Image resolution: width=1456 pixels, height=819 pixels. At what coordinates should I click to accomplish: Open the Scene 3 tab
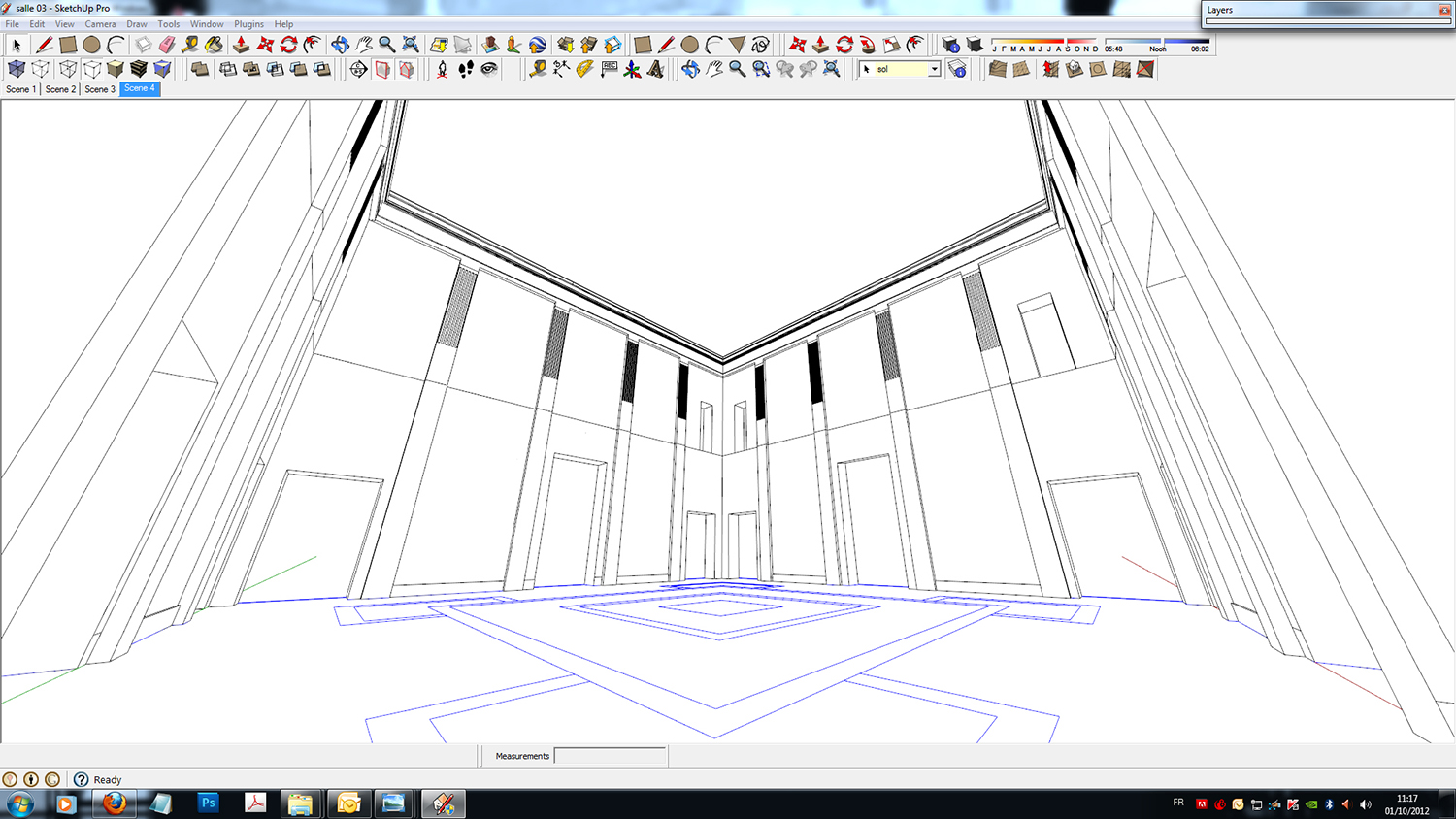tap(99, 89)
